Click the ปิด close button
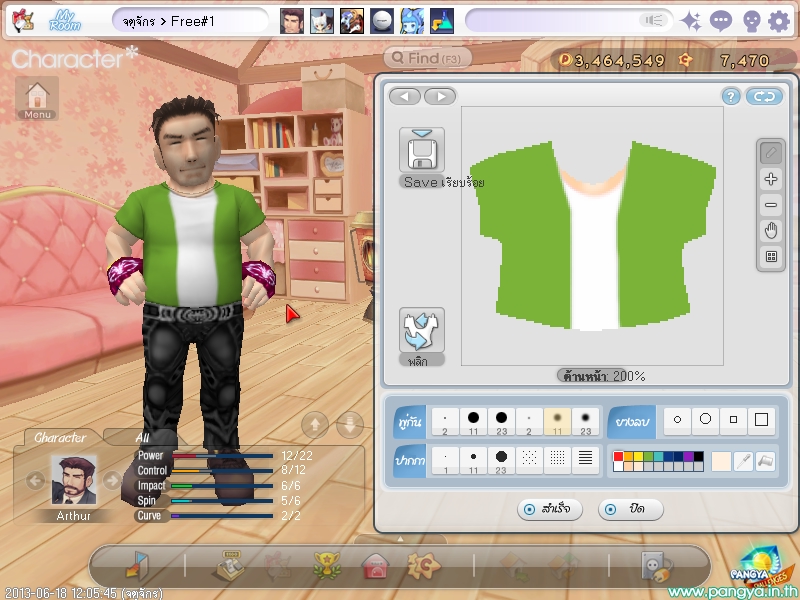The width and height of the screenshot is (800, 600). [x=631, y=509]
